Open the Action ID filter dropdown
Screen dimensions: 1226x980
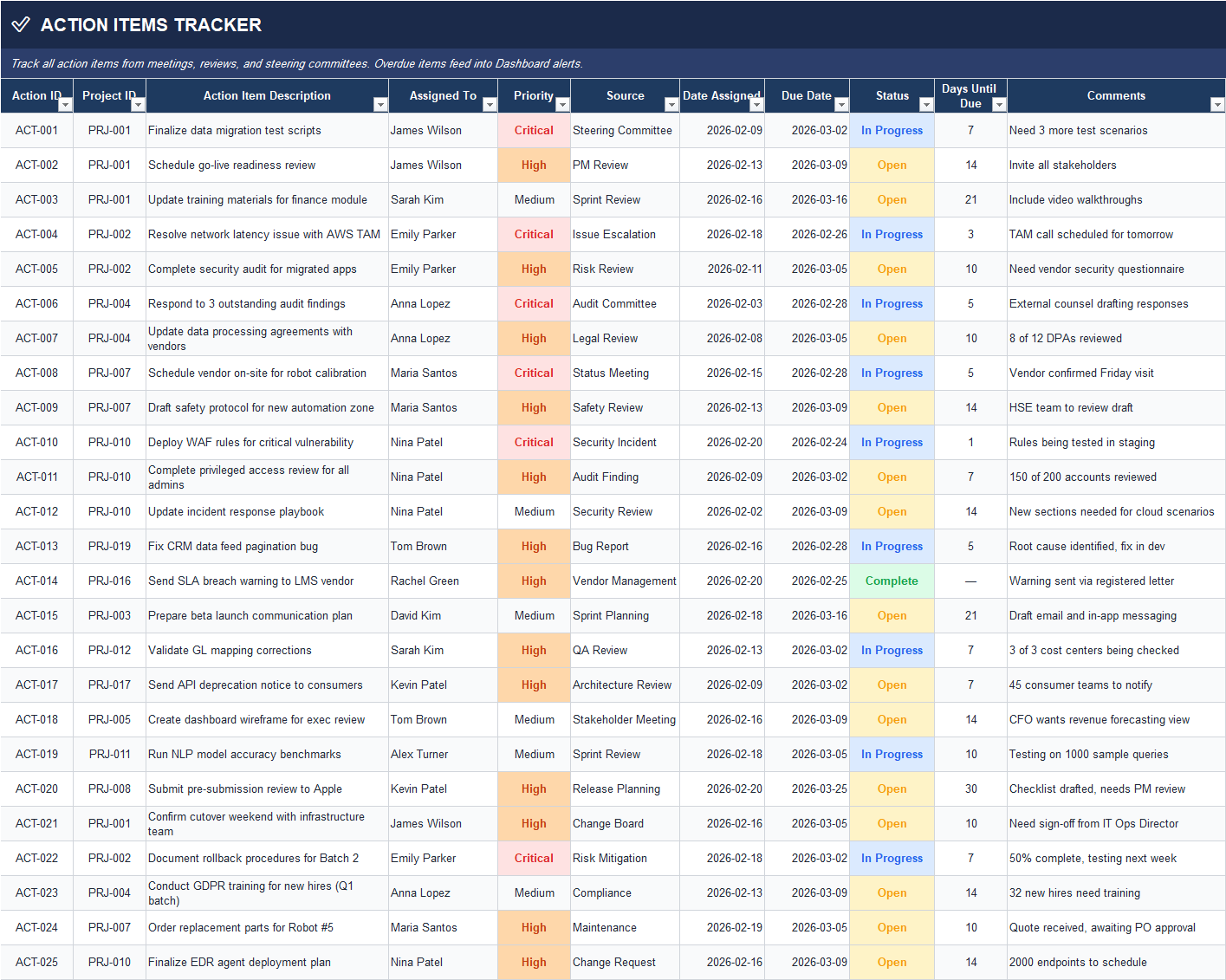(65, 105)
